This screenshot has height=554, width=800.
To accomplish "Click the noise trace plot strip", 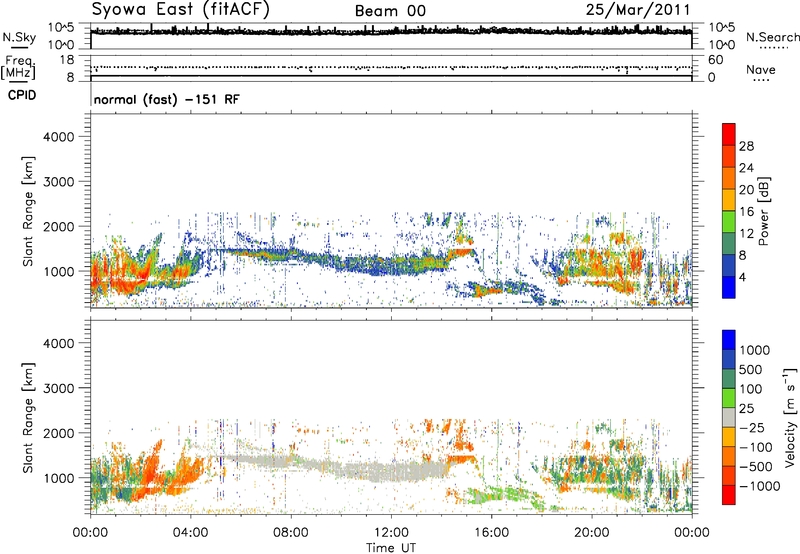I will [x=391, y=36].
